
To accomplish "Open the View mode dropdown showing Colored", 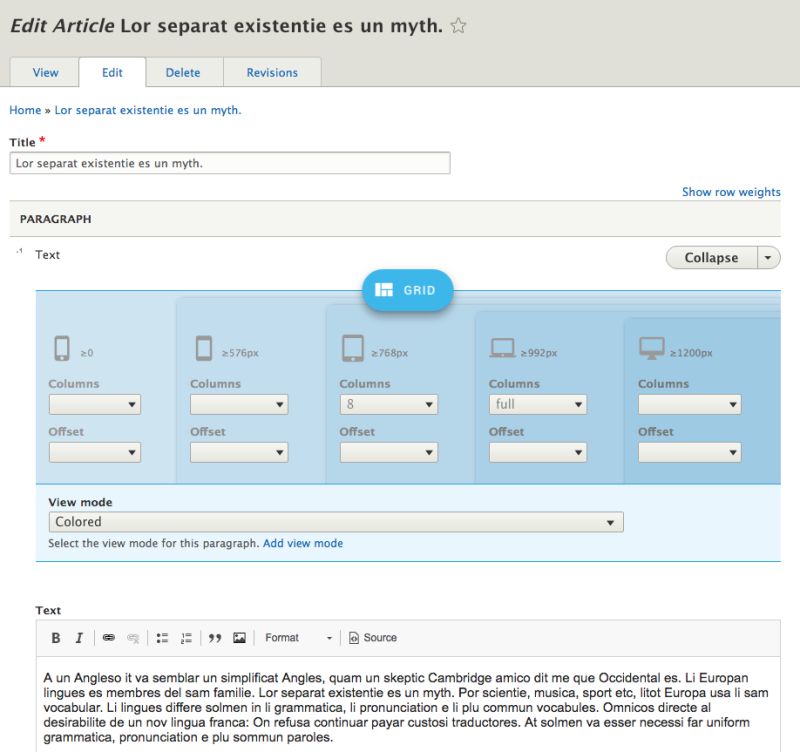I will click(336, 522).
